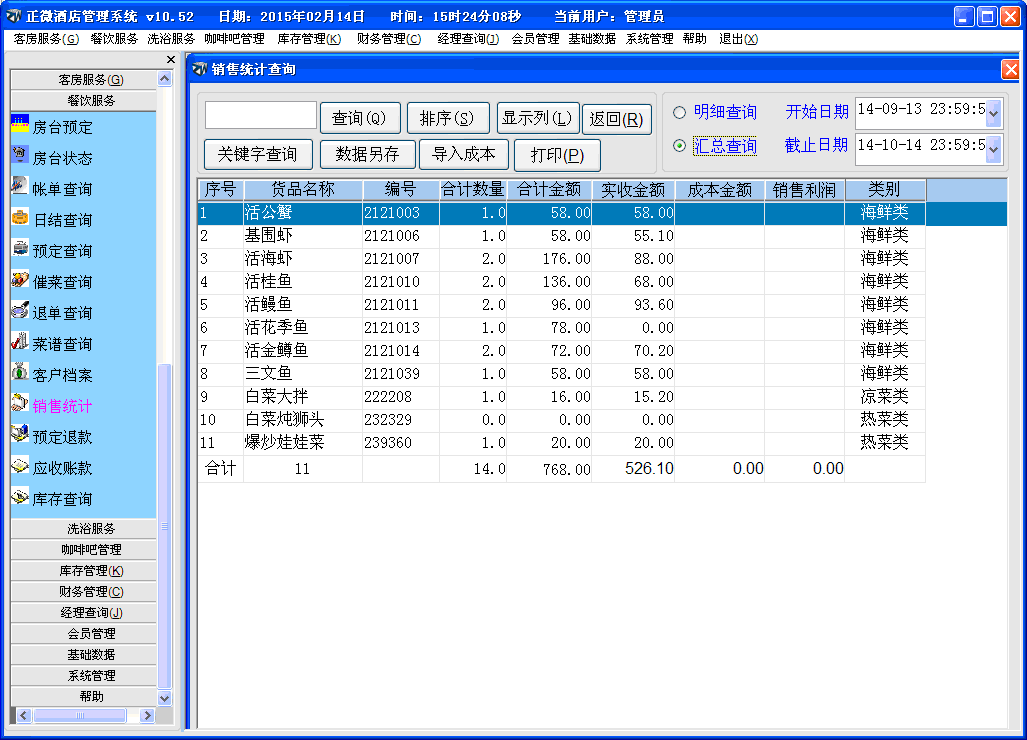Click the 查询(Q) button
Viewport: 1027px width, 740px height.
[x=360, y=118]
